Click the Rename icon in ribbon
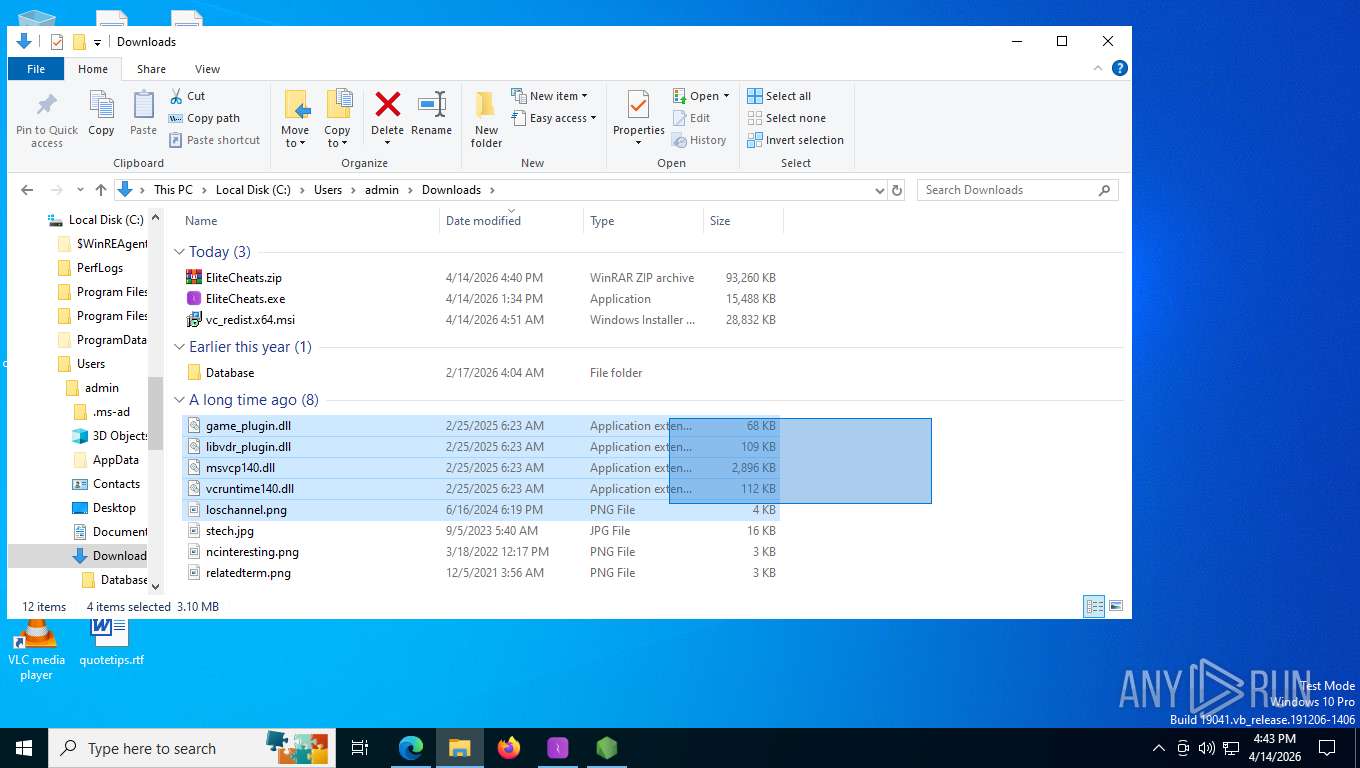 click(431, 105)
